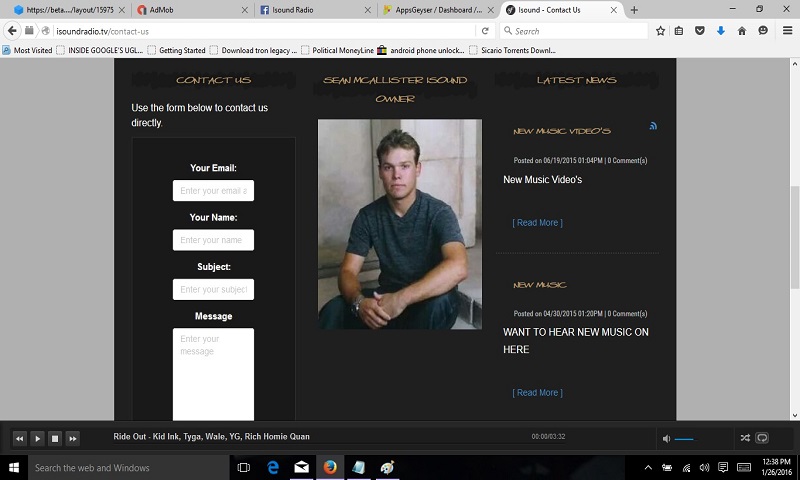
Task: Open Task View on the taskbar
Action: coord(244,468)
